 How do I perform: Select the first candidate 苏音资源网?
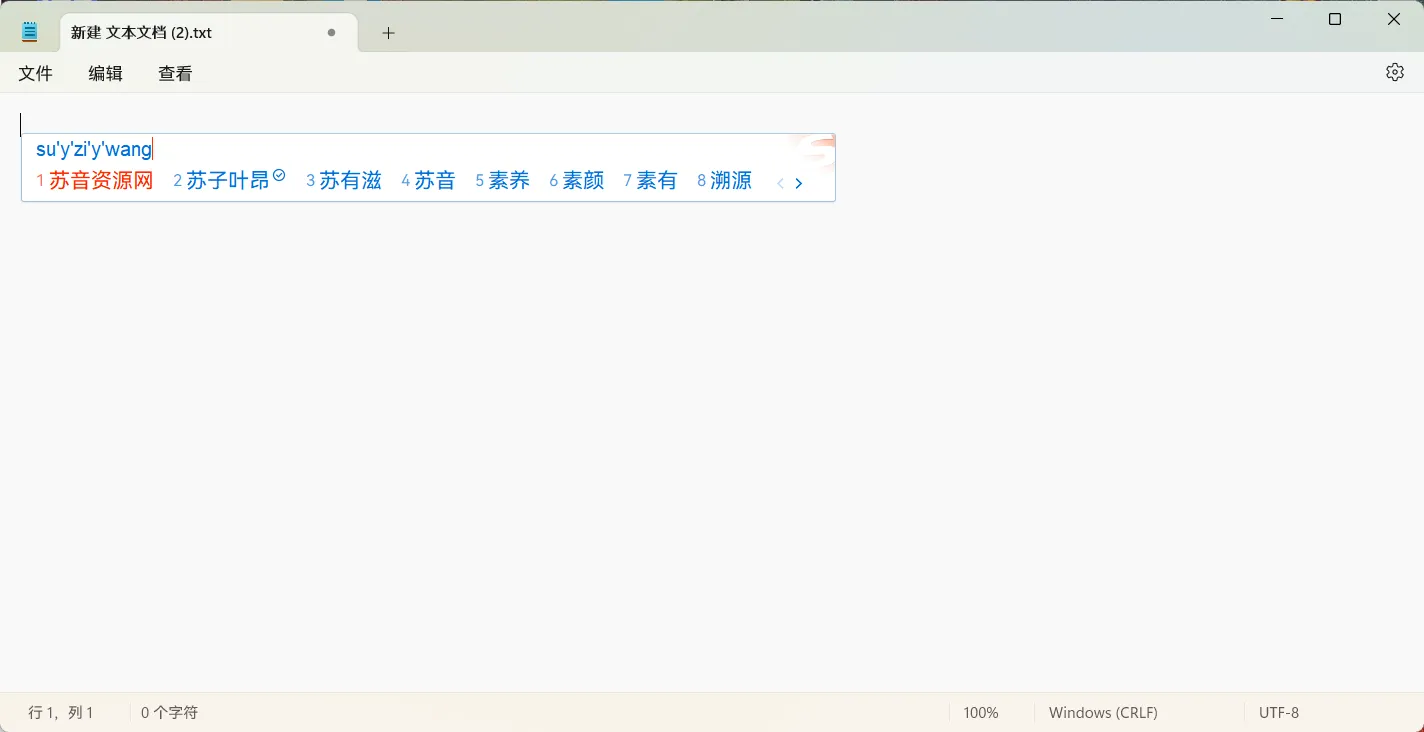101,180
